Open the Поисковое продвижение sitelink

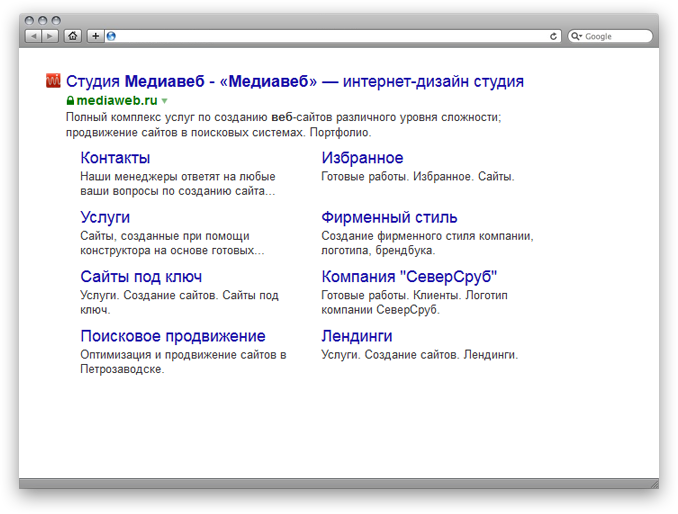tap(173, 336)
